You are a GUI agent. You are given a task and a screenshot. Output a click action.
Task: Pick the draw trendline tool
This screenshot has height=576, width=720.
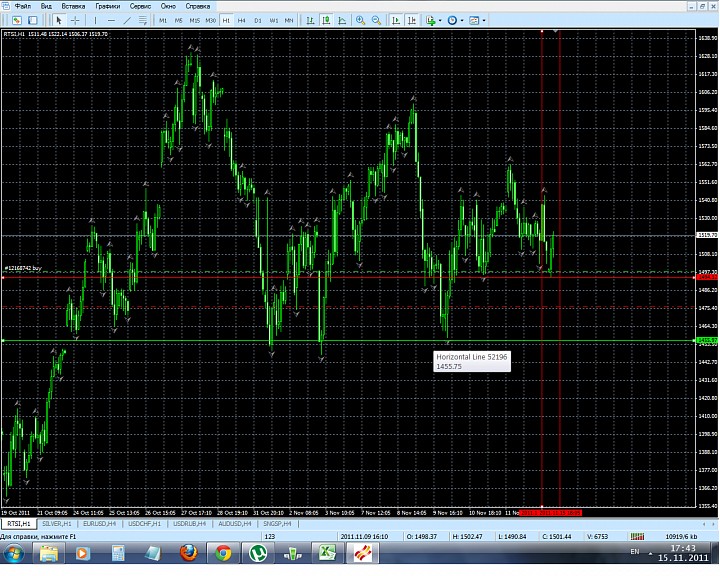(x=127, y=20)
